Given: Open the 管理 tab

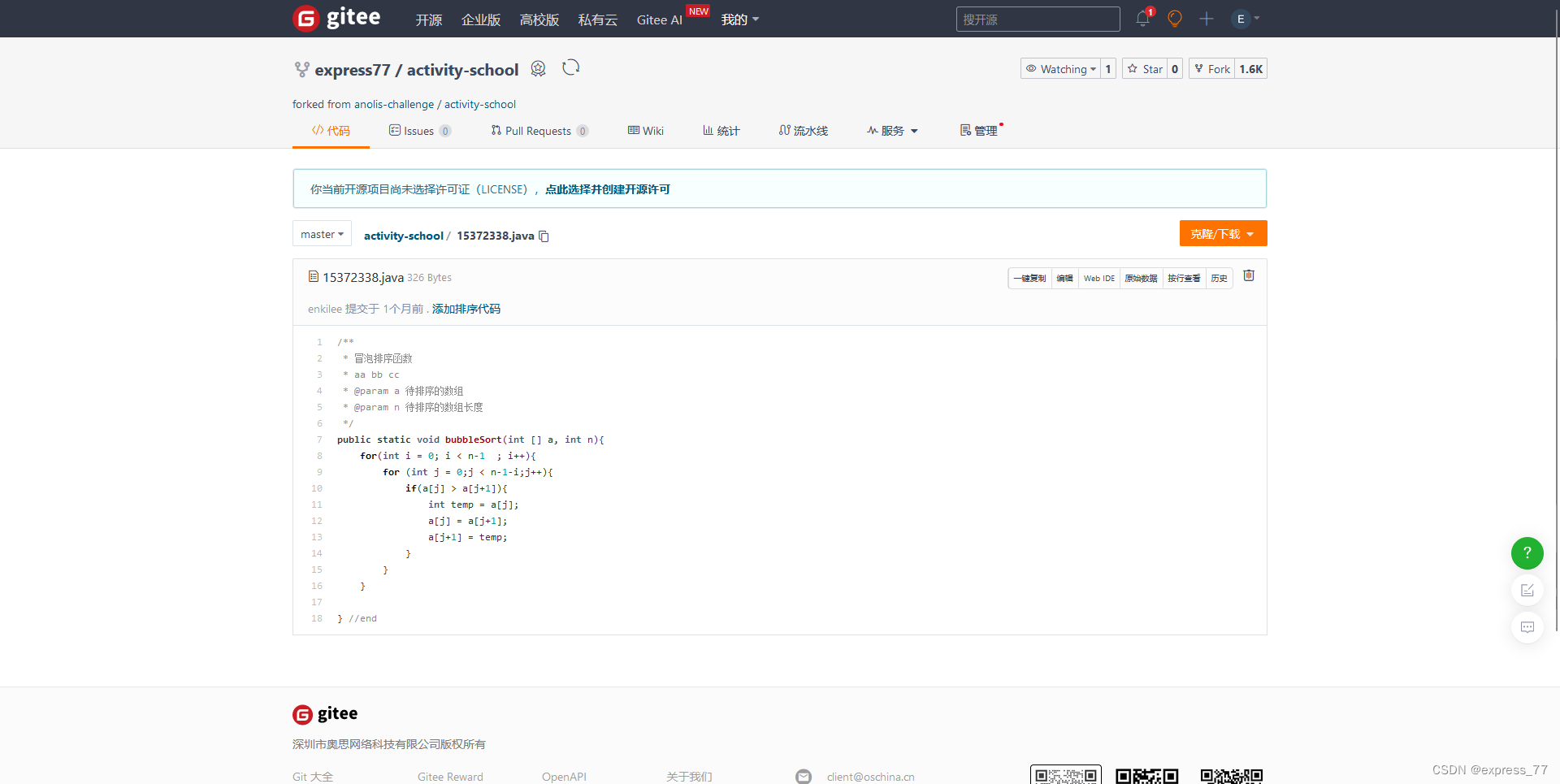Looking at the screenshot, I should 979,131.
